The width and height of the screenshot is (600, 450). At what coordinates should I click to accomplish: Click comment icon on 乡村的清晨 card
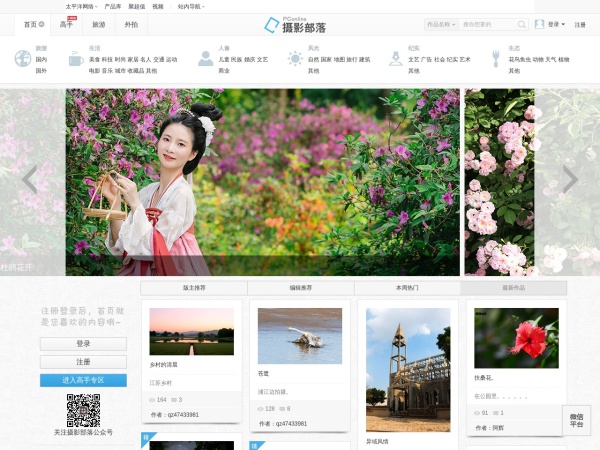[x=174, y=400]
